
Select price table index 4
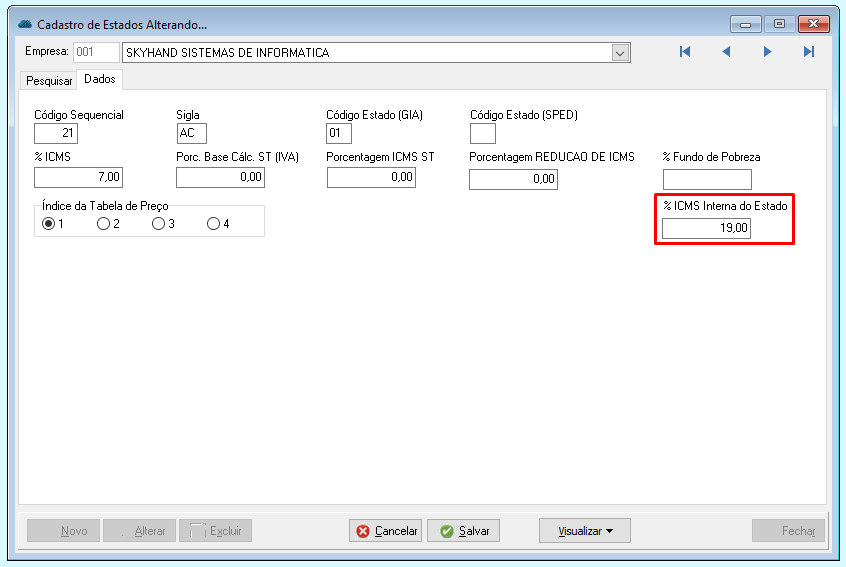[x=213, y=224]
